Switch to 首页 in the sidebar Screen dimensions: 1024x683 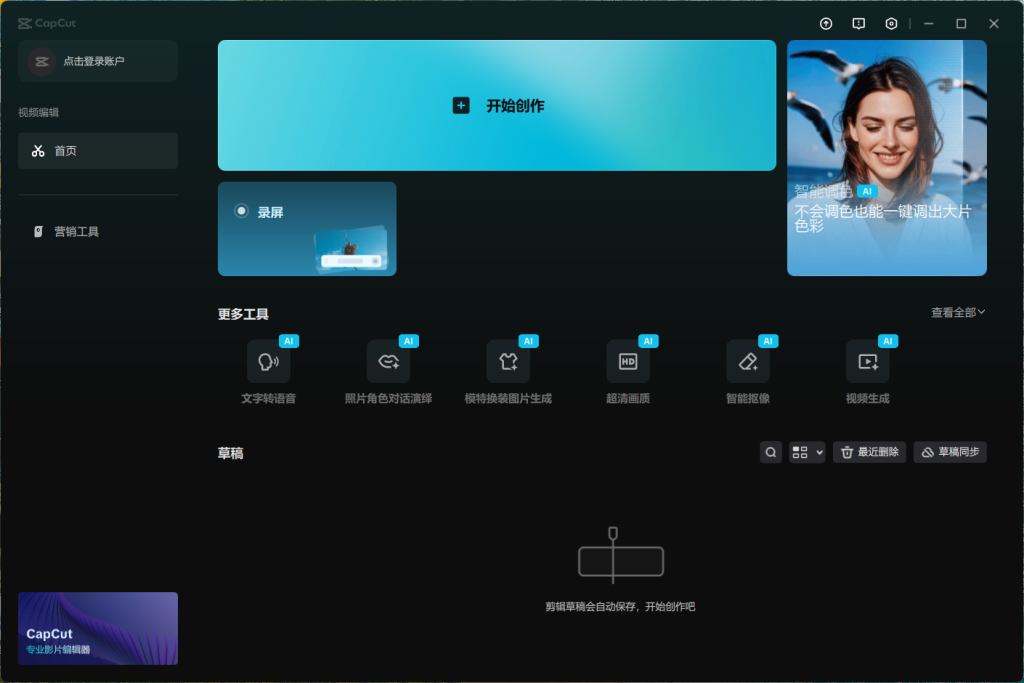(x=97, y=150)
